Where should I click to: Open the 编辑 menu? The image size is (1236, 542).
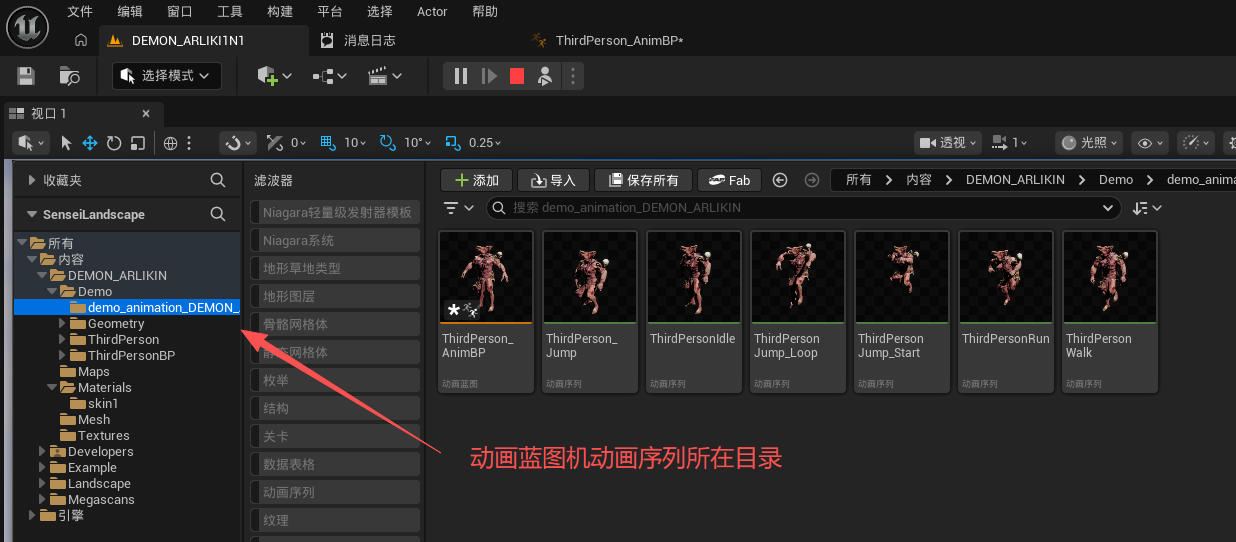[130, 12]
